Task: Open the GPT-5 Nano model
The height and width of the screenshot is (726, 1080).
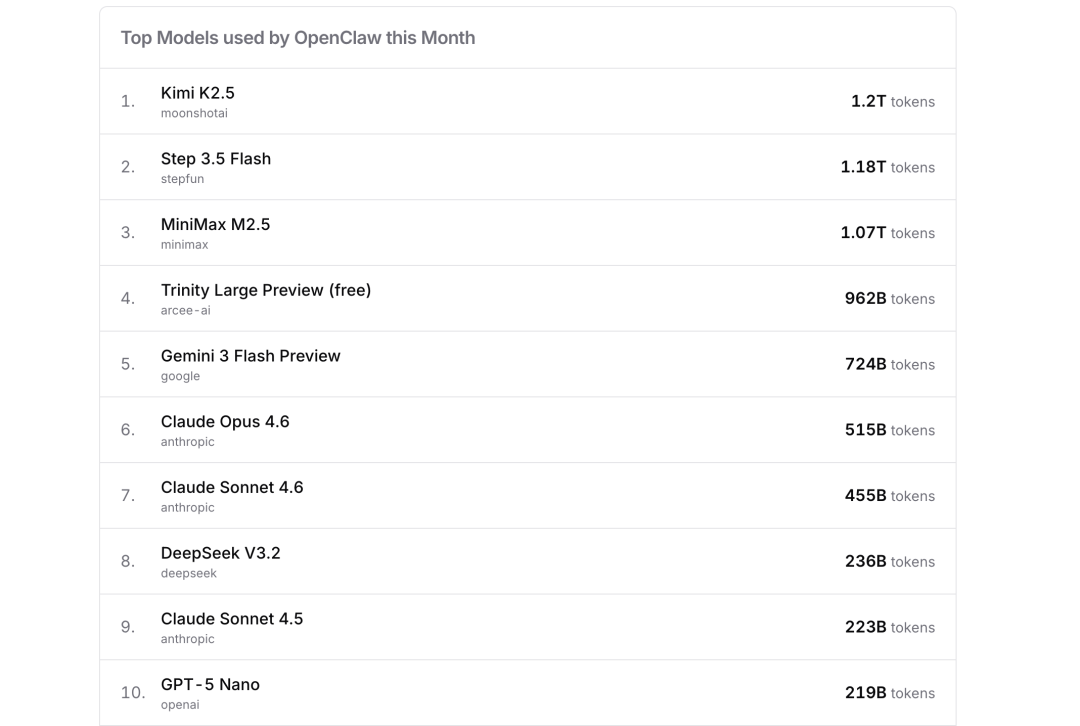Action: (210, 685)
